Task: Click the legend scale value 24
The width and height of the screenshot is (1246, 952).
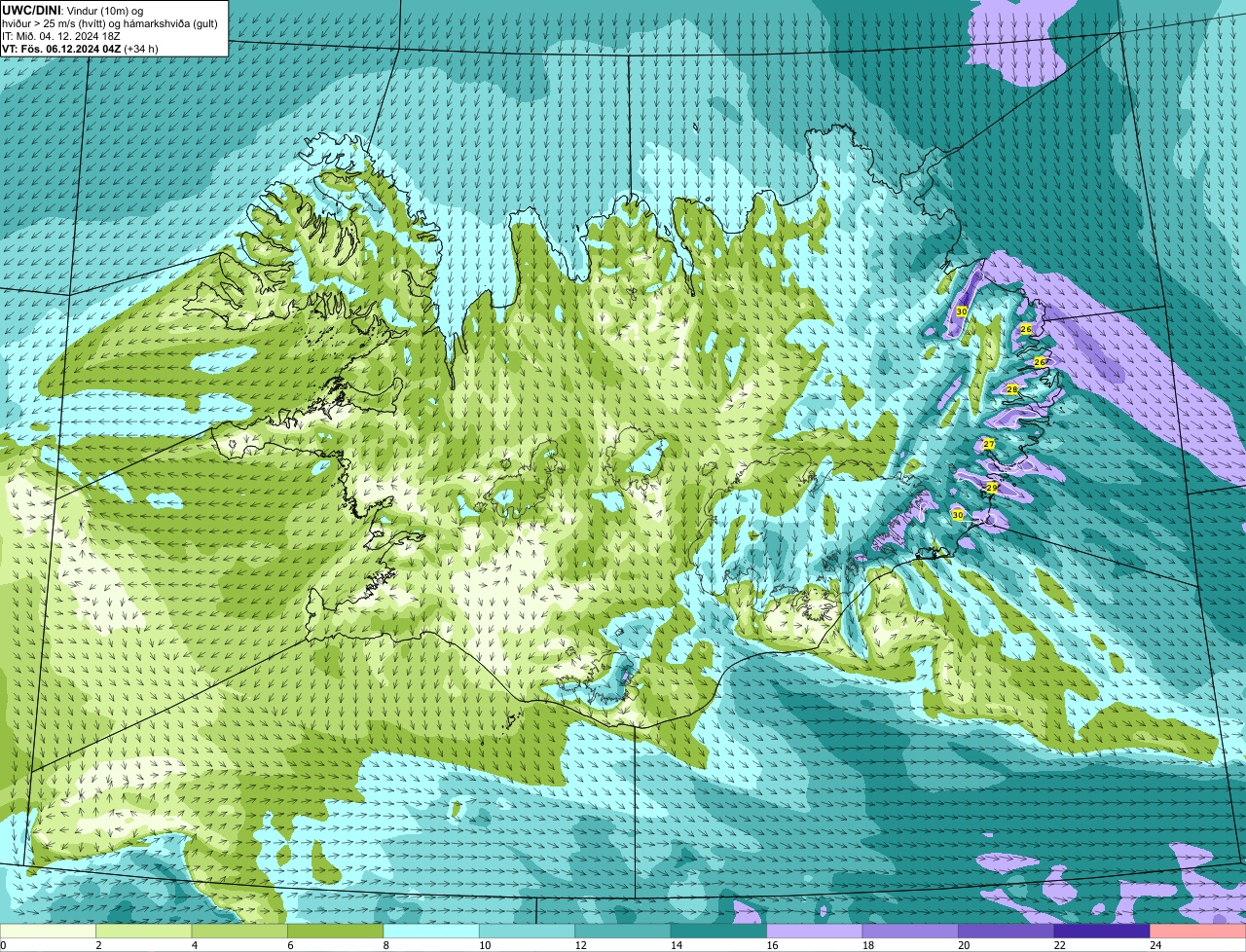Action: 1154,945
